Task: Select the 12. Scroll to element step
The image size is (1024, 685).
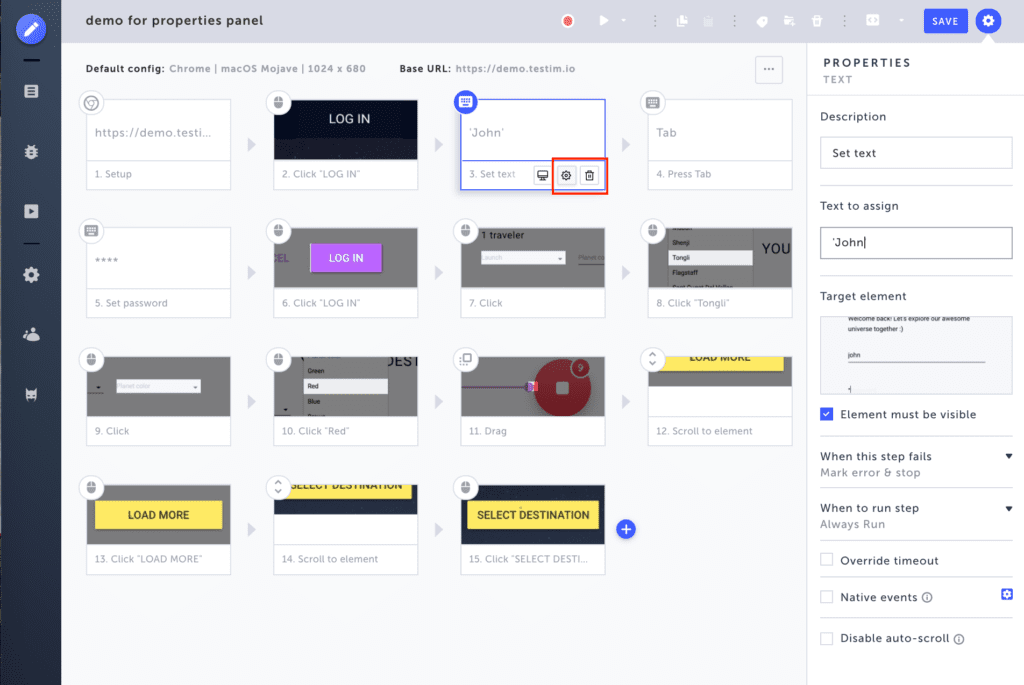Action: point(720,401)
